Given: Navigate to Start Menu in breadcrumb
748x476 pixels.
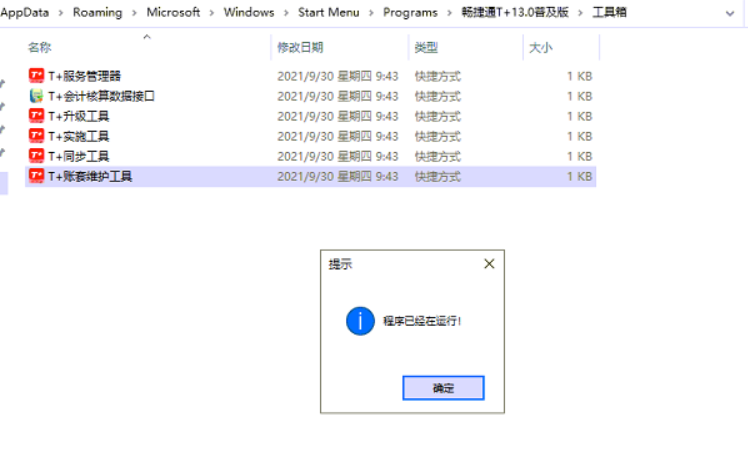Looking at the screenshot, I should point(329,12).
